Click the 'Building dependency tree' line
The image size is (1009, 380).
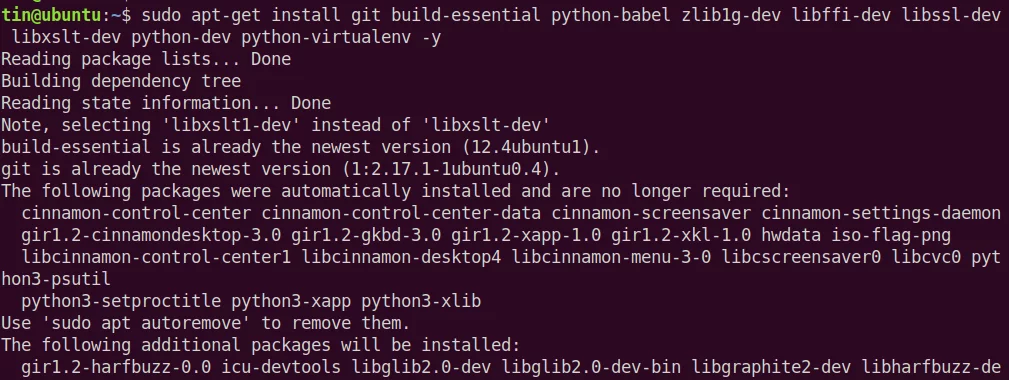pyautogui.click(x=121, y=82)
